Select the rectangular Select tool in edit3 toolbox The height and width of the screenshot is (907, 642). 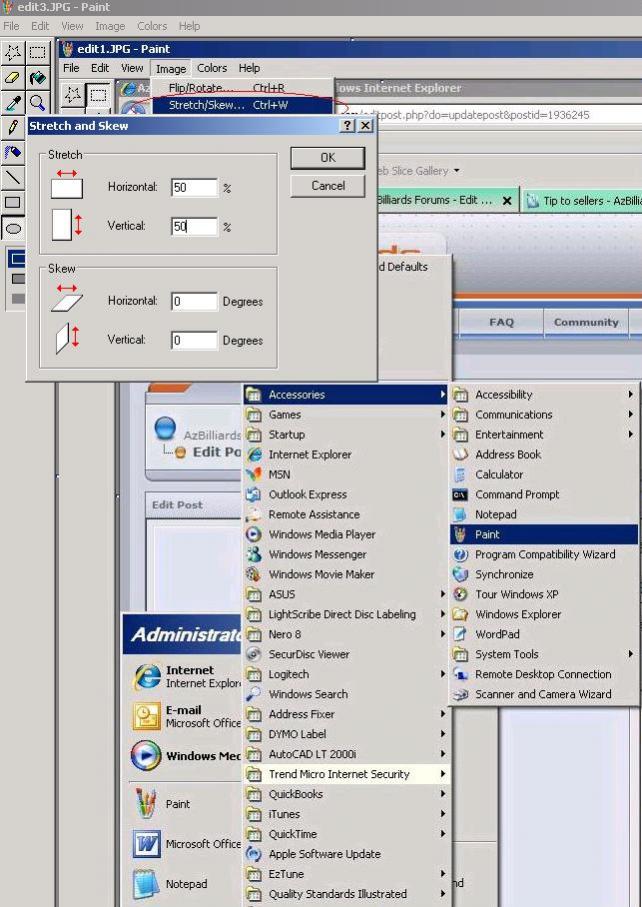coord(38,53)
